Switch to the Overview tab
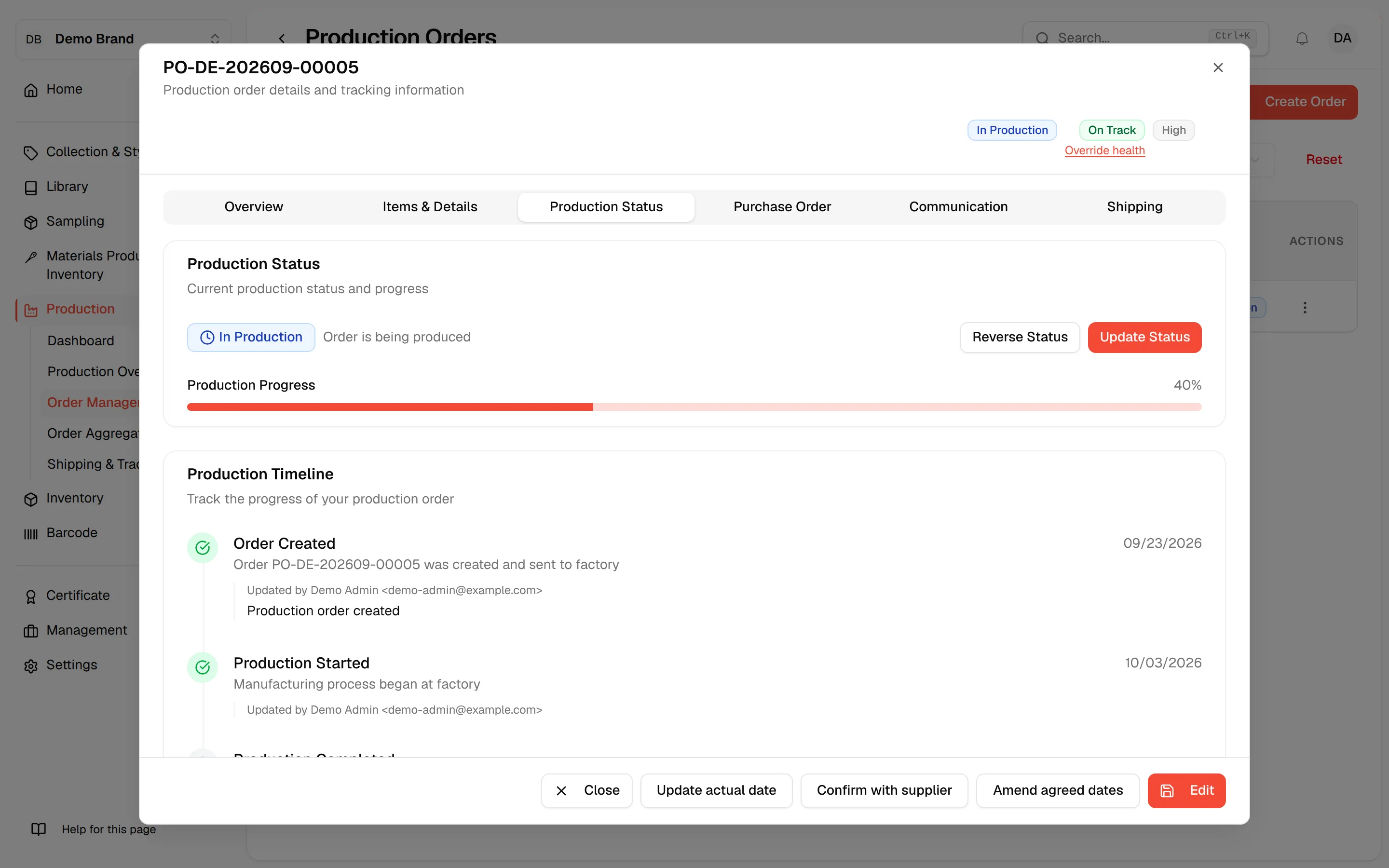 point(254,207)
